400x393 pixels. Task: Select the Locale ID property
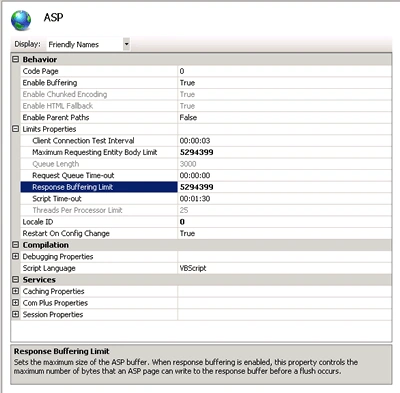pos(38,222)
